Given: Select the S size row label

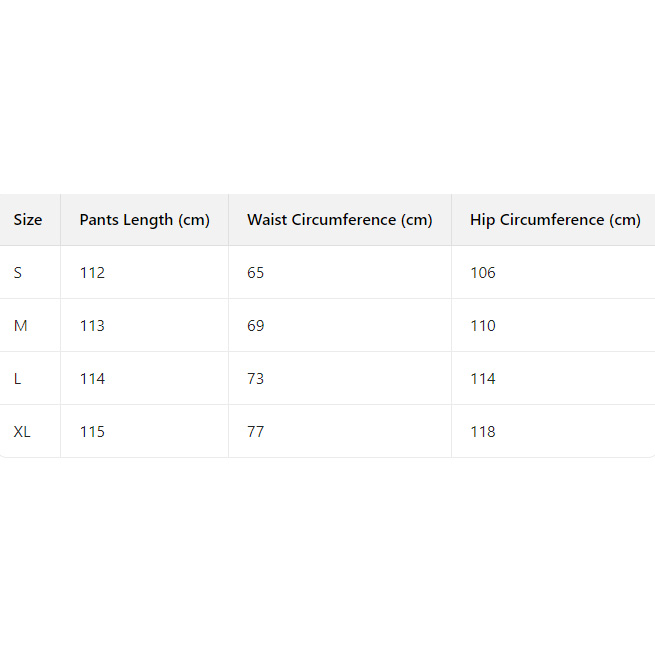Looking at the screenshot, I should 18,273.
